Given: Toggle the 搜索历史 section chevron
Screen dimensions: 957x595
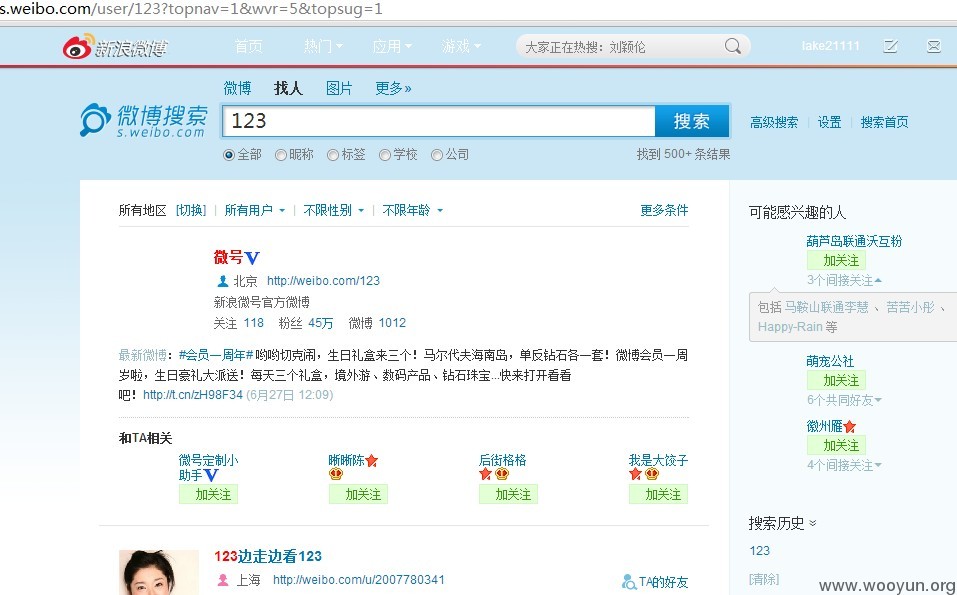Looking at the screenshot, I should [812, 524].
